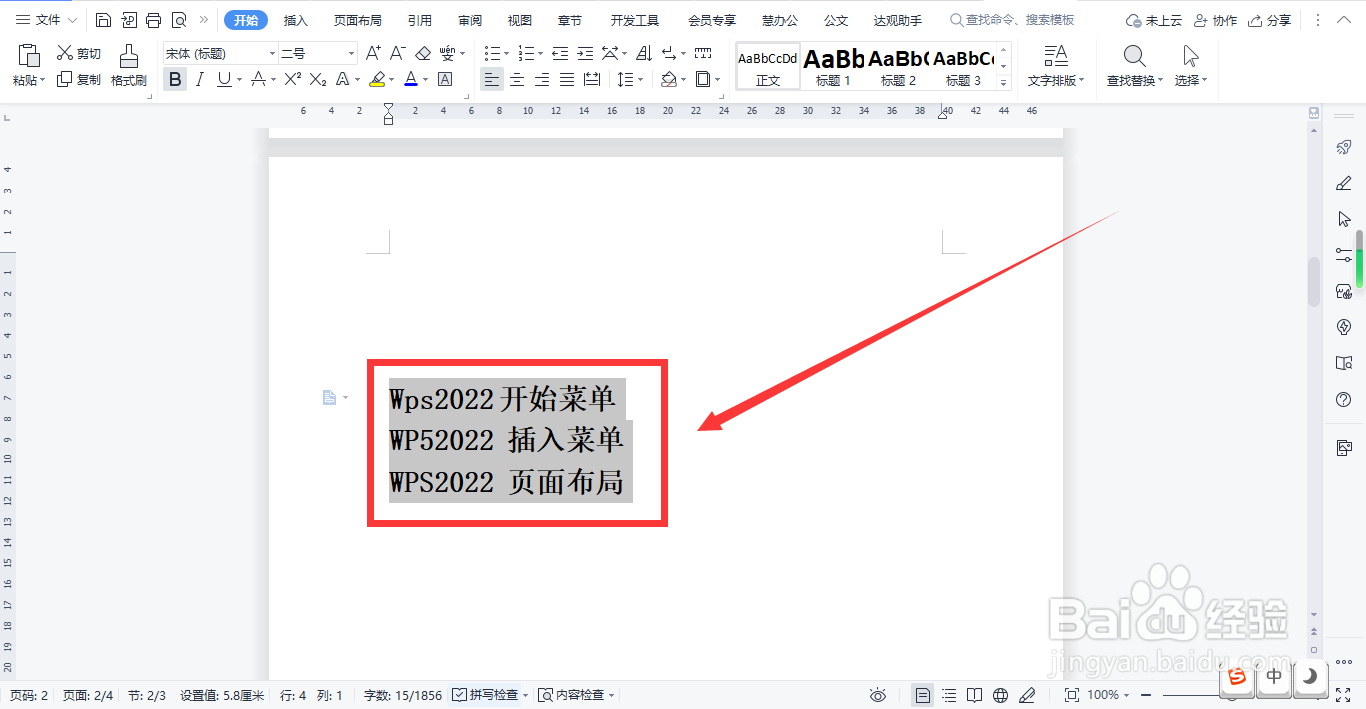Toggle Strikethrough formatting
This screenshot has width=1366, height=709.
(259, 79)
